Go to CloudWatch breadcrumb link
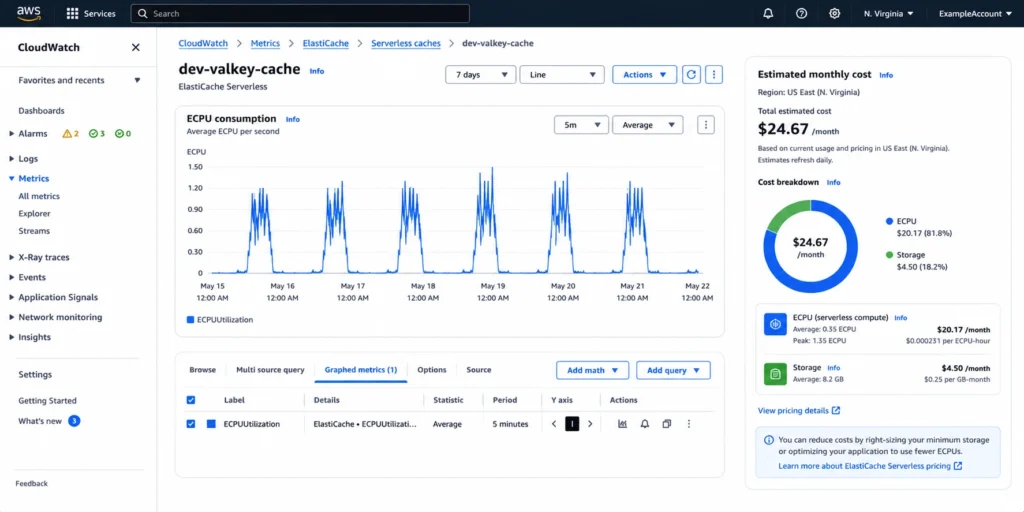 203,43
